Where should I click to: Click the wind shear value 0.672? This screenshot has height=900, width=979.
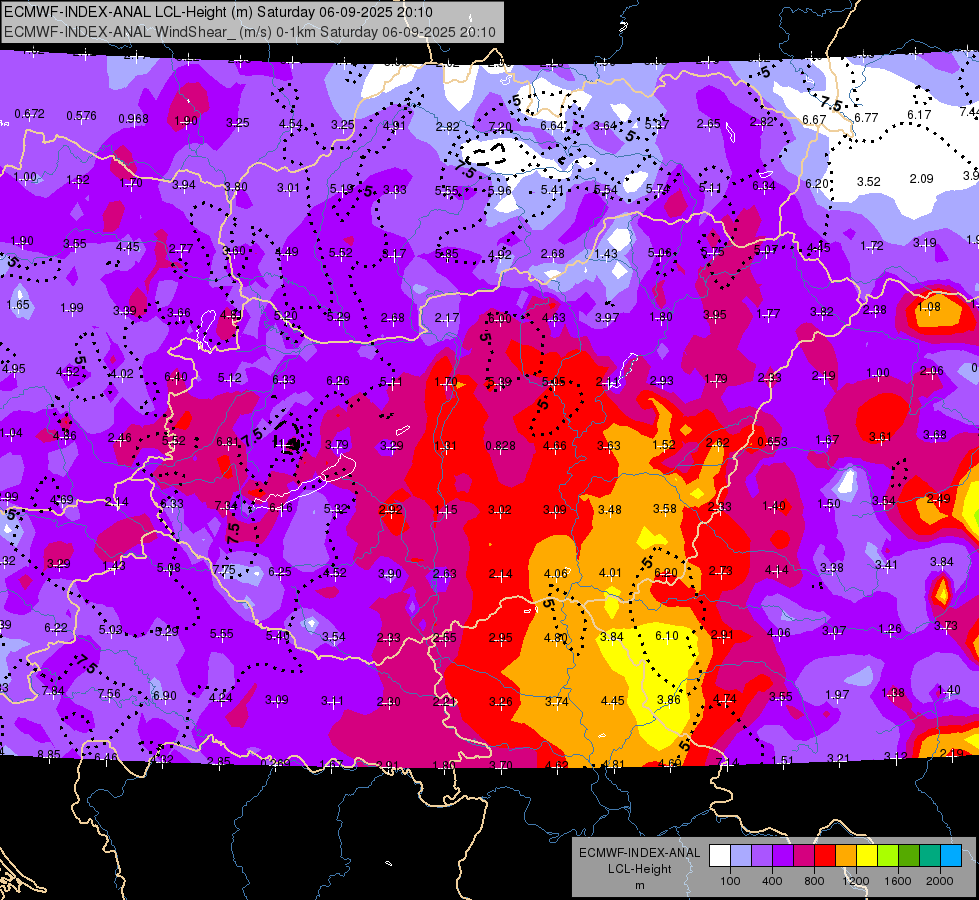[x=29, y=114]
